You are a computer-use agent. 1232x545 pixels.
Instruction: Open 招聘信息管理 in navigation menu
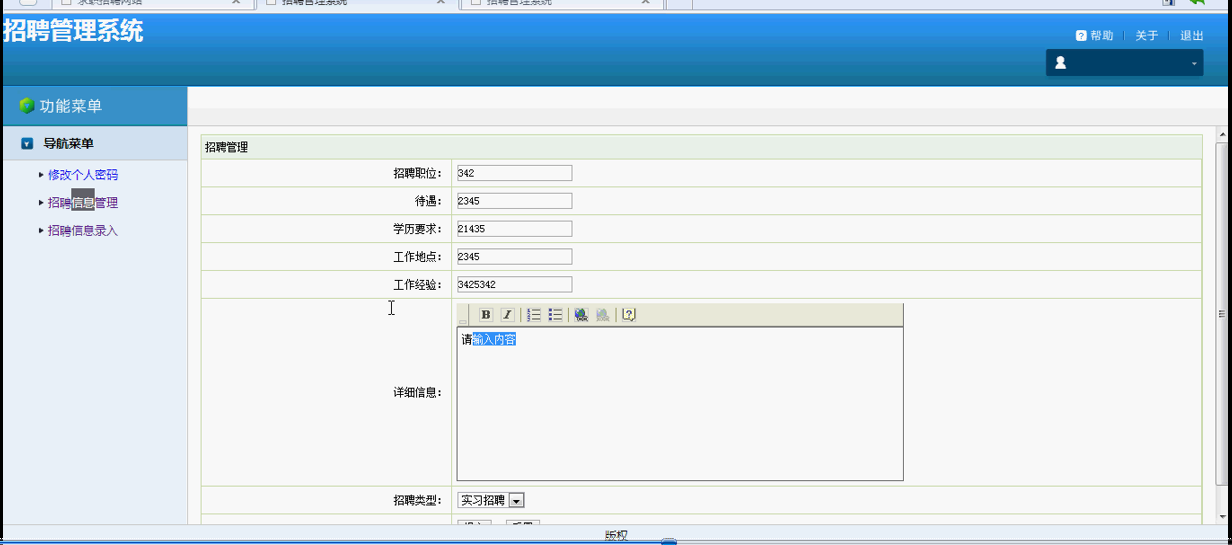(x=83, y=203)
